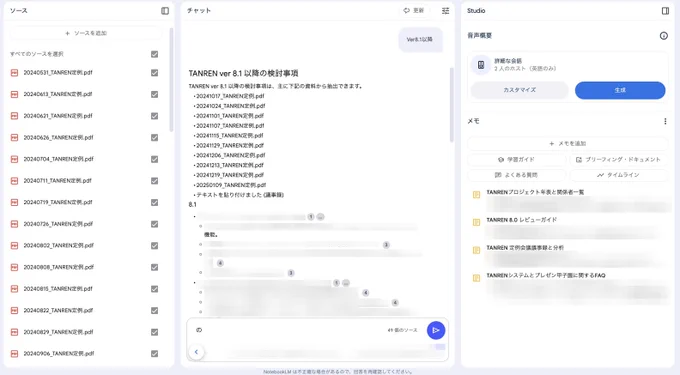Open chat settings via the sliders icon
The width and height of the screenshot is (680, 375).
click(445, 11)
